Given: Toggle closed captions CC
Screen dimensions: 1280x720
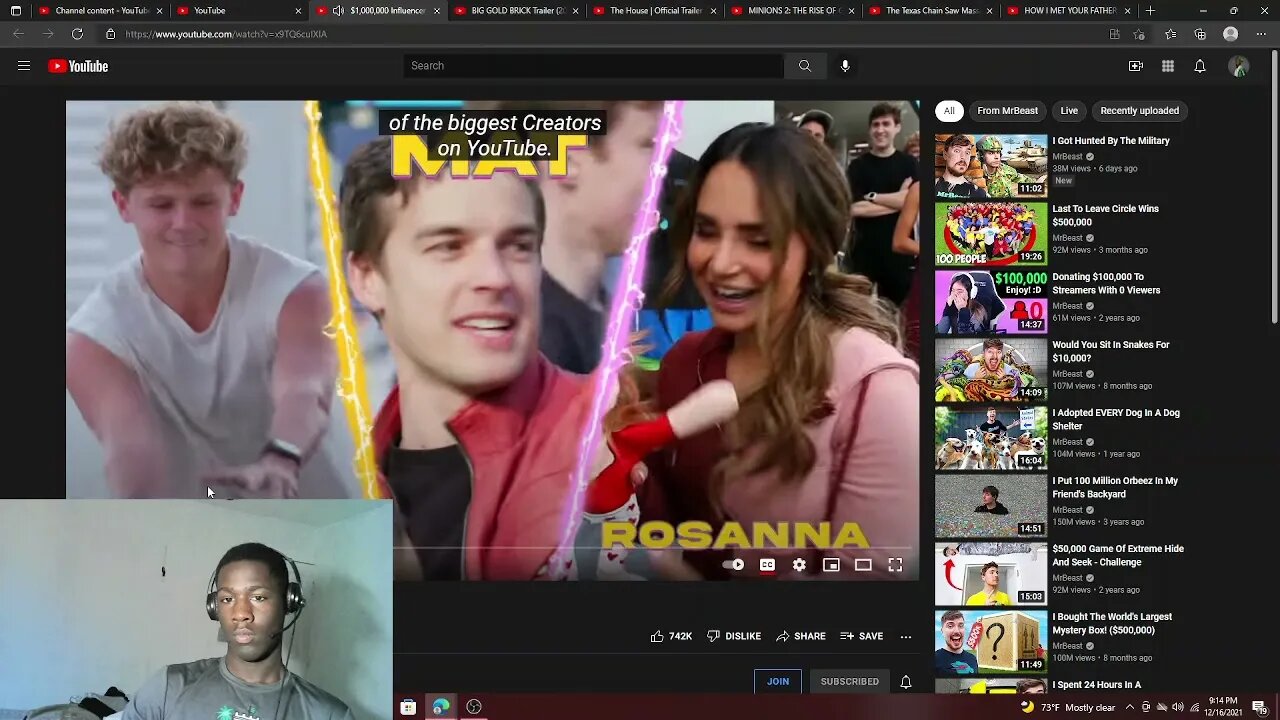Looking at the screenshot, I should point(767,565).
